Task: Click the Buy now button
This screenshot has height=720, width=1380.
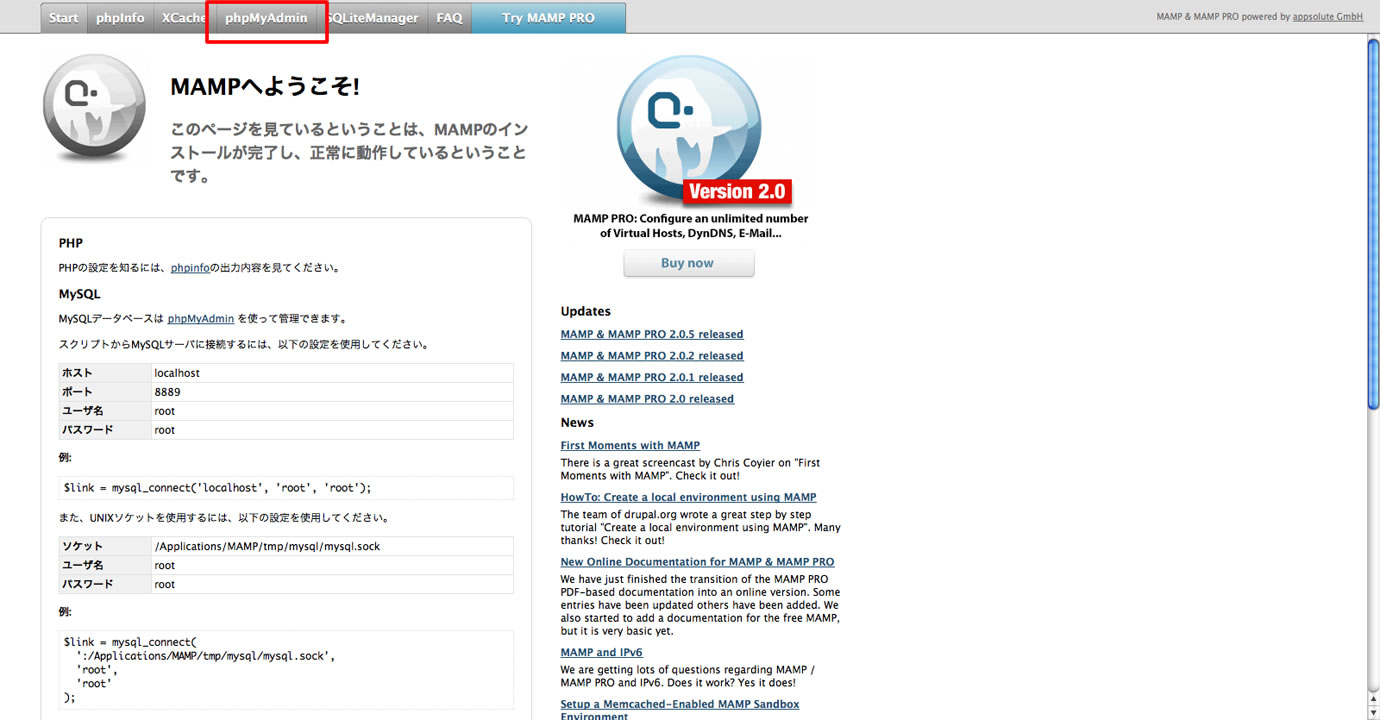Action: point(688,263)
